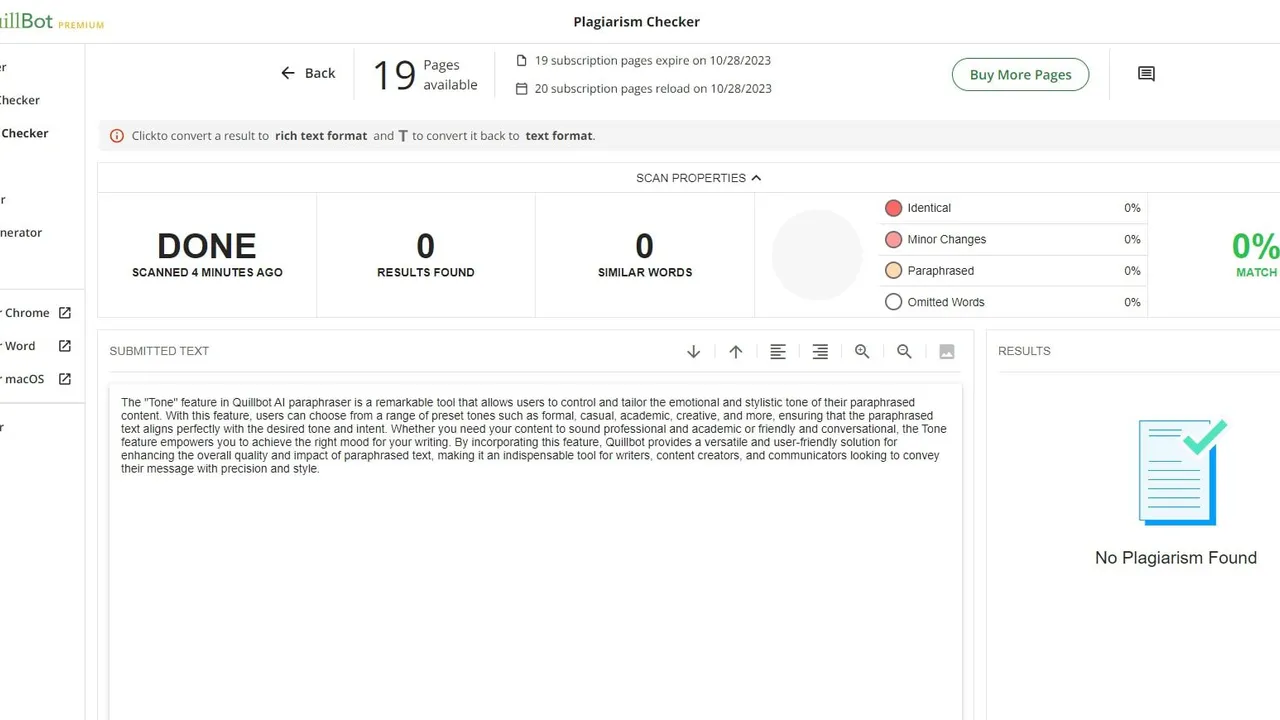Screen dimensions: 1280x720
Task: Zoom in on submitted text
Action: pyautogui.click(x=862, y=351)
